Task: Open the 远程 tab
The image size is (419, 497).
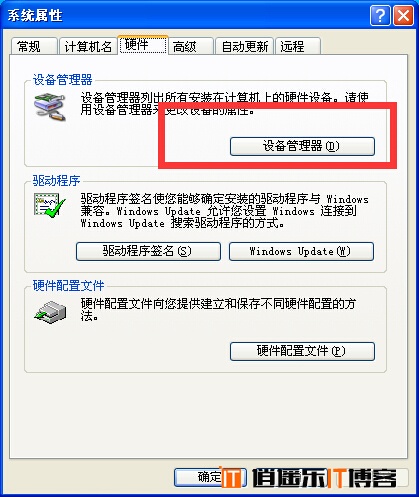Action: (298, 46)
